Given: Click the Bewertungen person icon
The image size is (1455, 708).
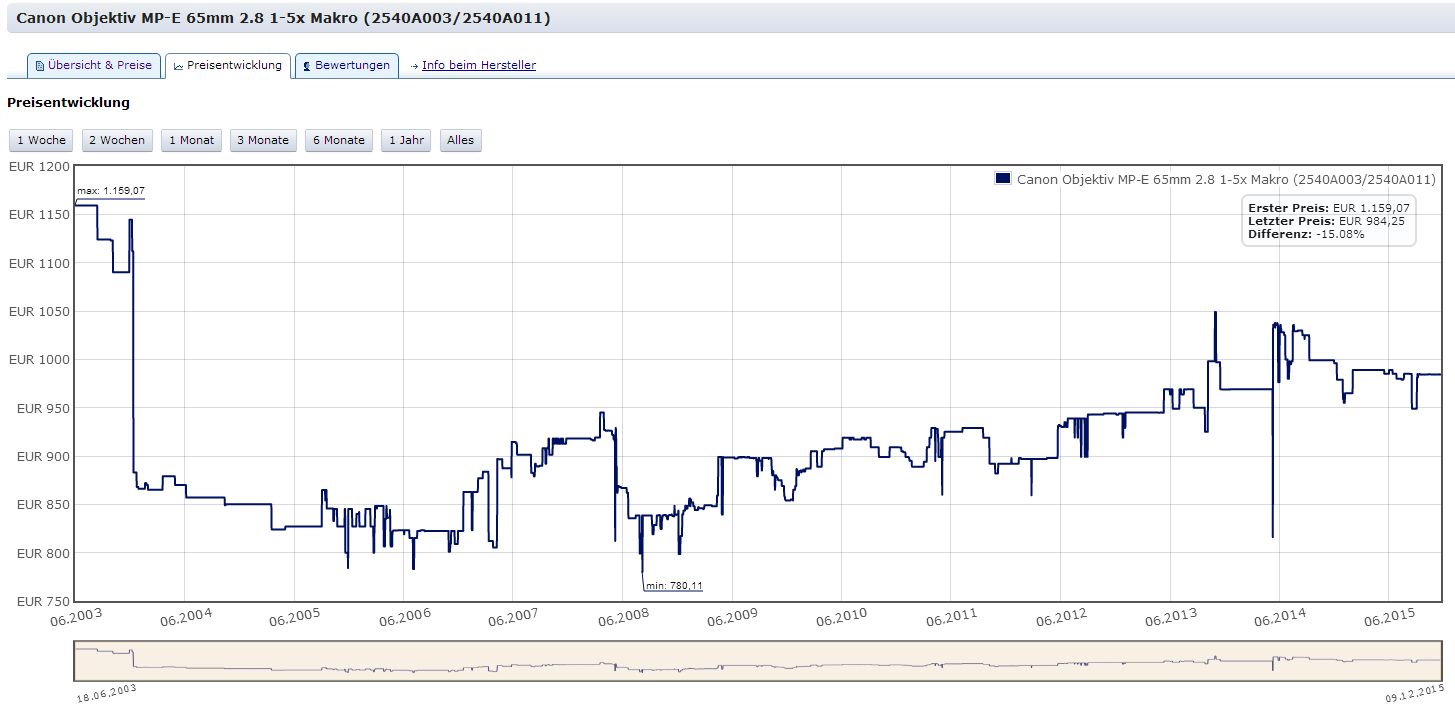Looking at the screenshot, I should click(x=306, y=66).
